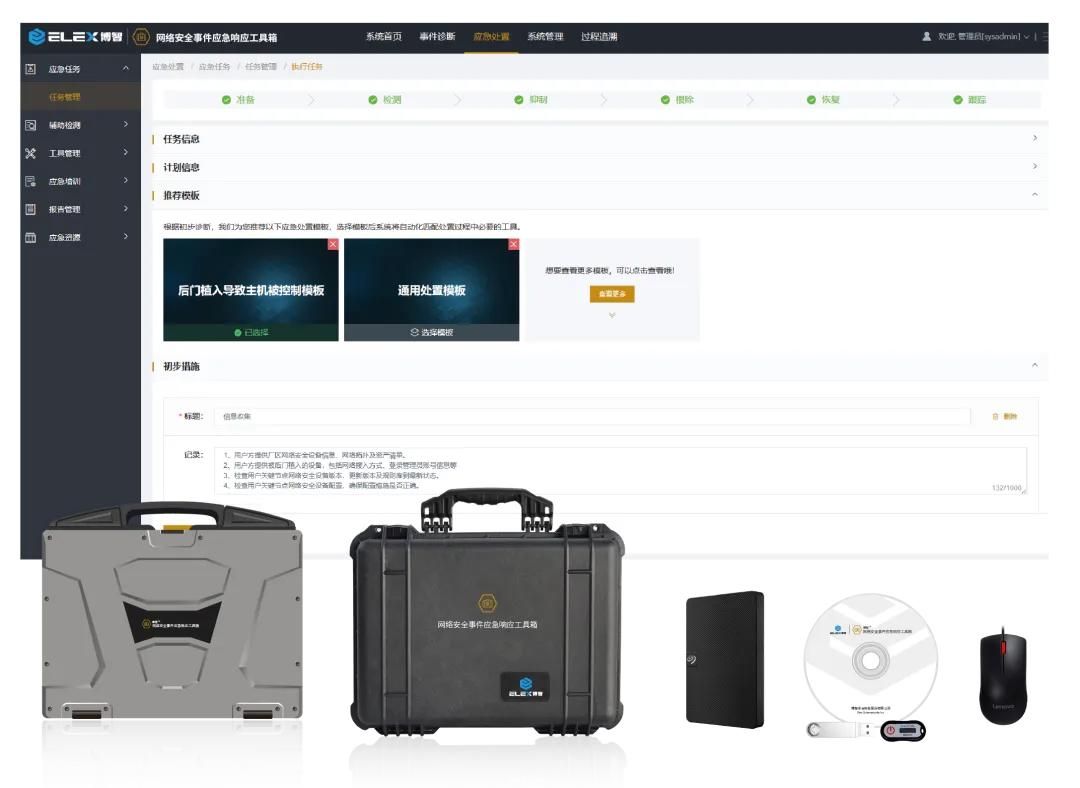Collapse the 应急任务 sidebar group

(x=125, y=68)
